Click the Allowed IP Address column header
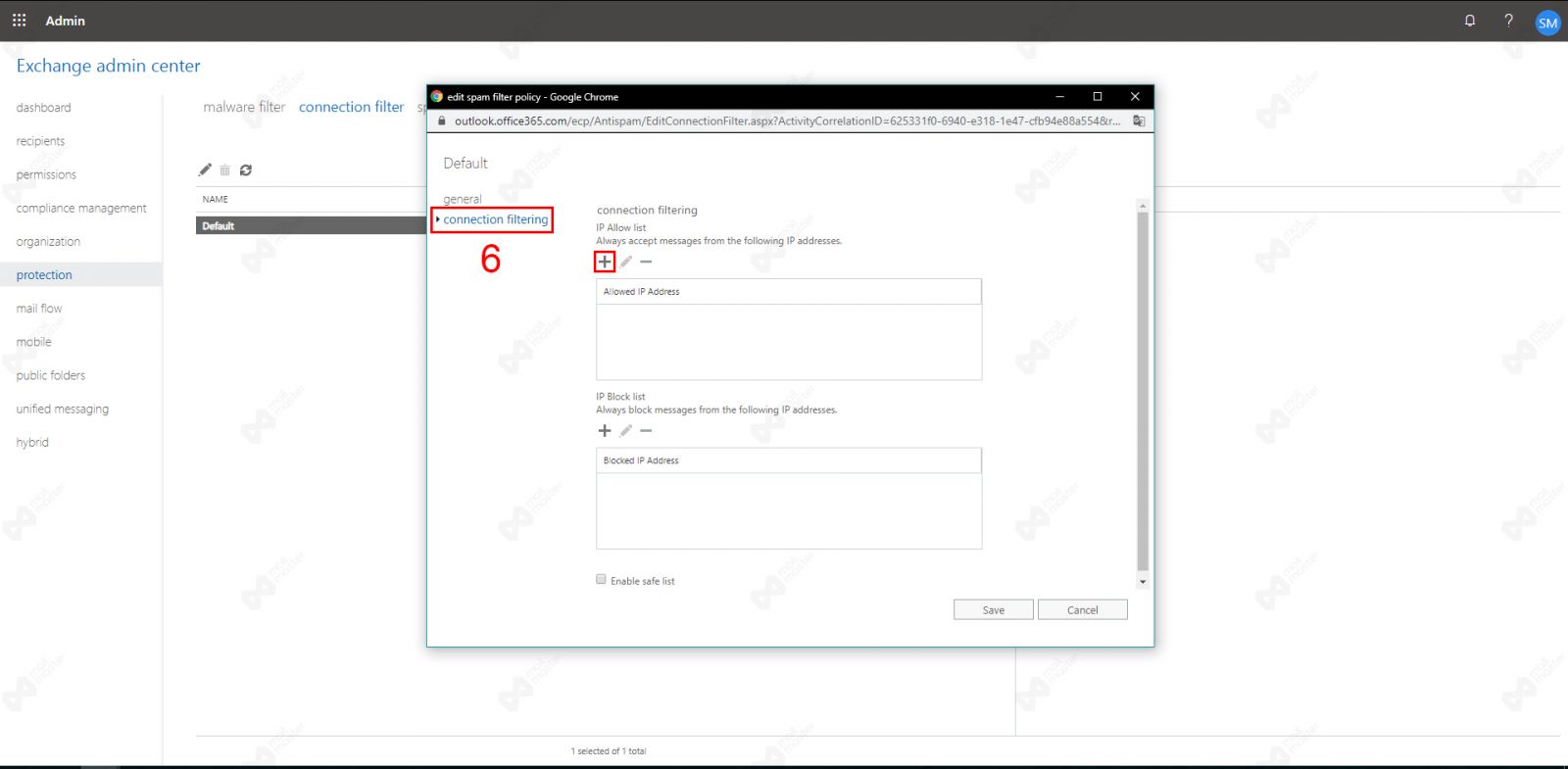Image resolution: width=1568 pixels, height=769 pixels. [789, 292]
